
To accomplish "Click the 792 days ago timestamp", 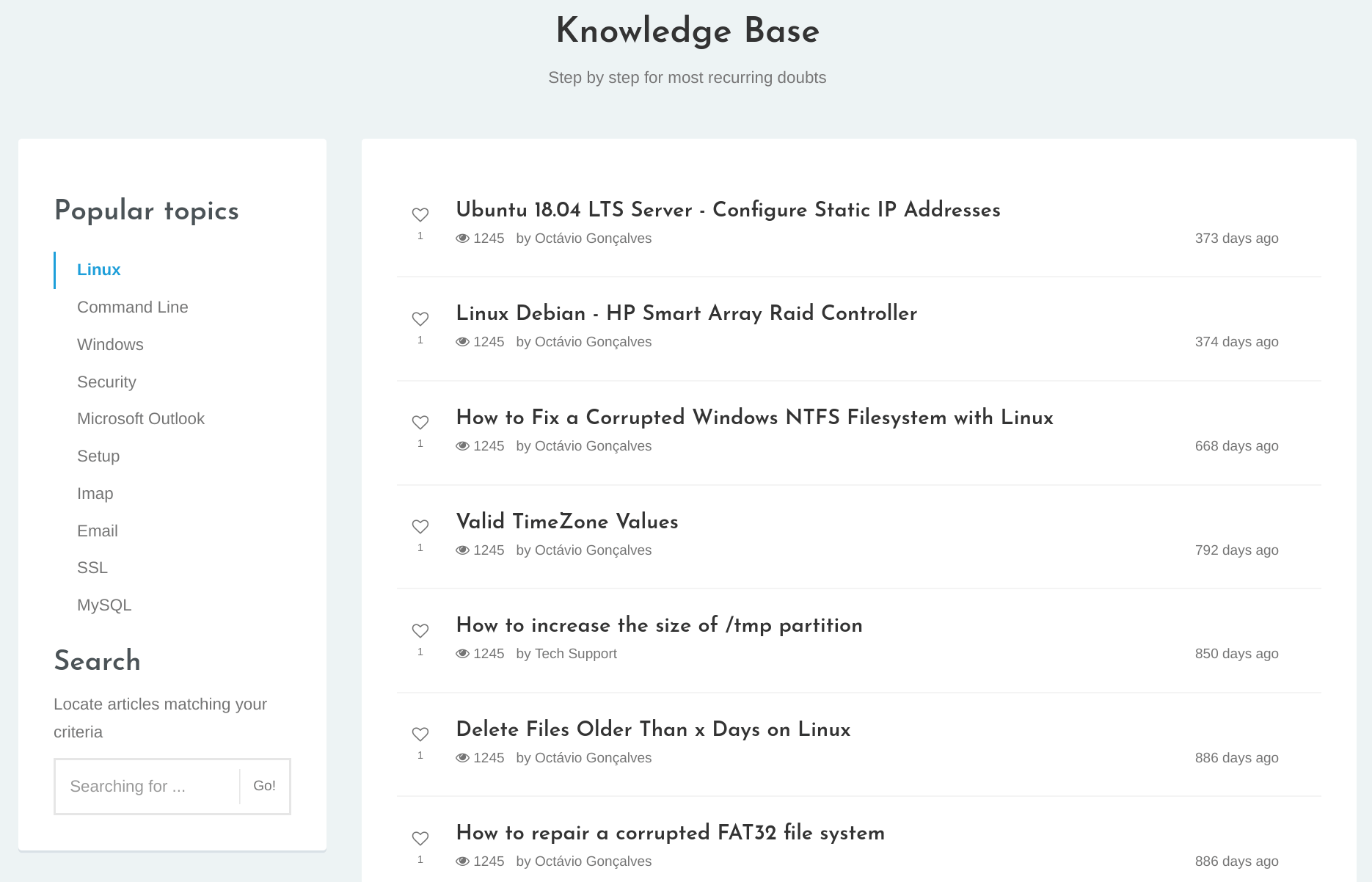I will [1237, 550].
